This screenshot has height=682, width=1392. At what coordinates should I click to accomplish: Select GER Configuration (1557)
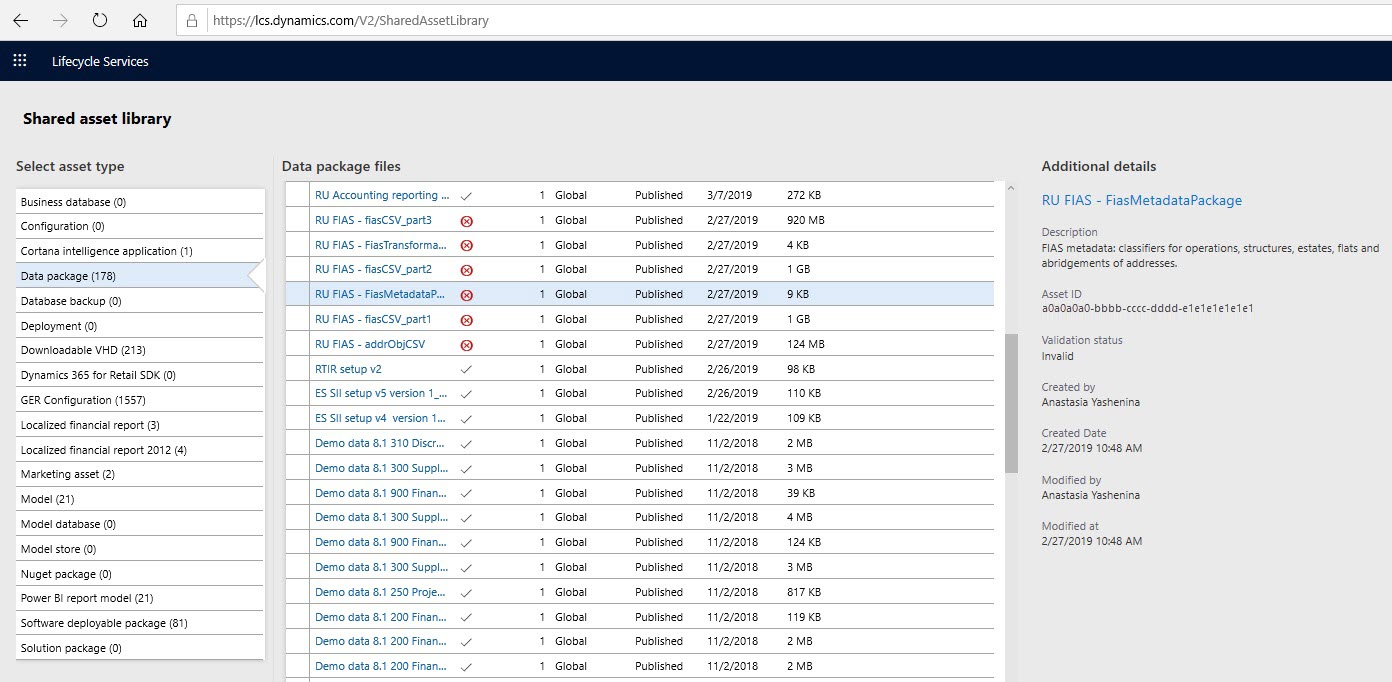tap(140, 400)
